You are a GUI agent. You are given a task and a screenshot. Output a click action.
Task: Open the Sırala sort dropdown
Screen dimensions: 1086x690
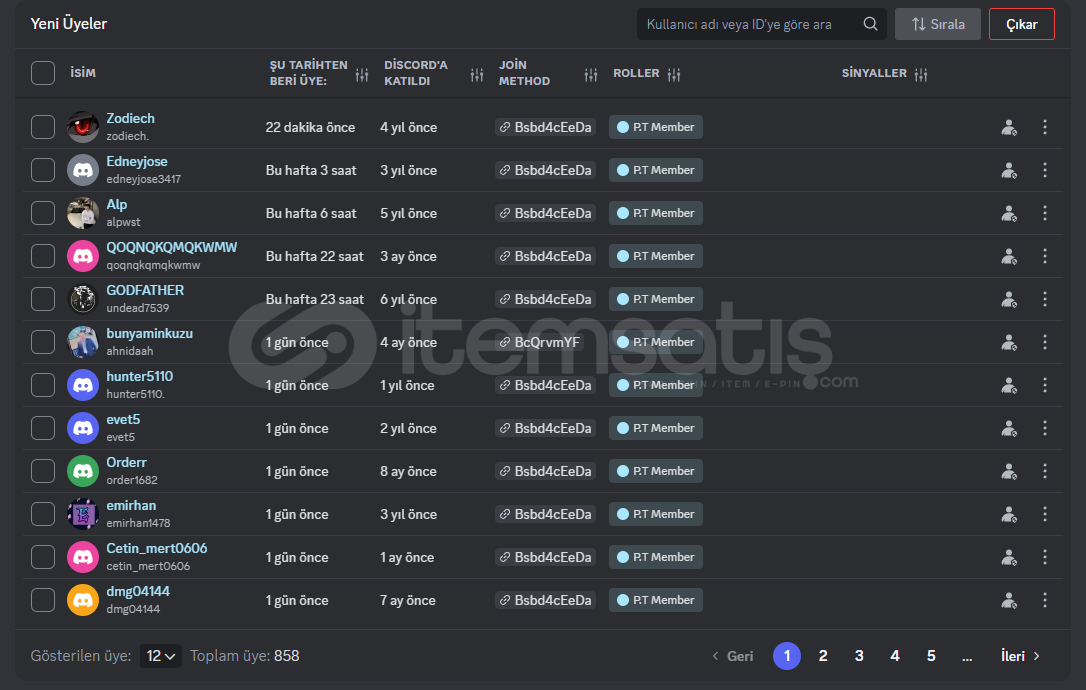coord(937,24)
